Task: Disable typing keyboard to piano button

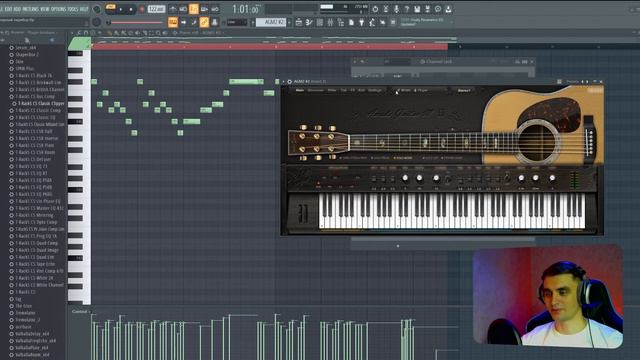Action: (x=173, y=22)
